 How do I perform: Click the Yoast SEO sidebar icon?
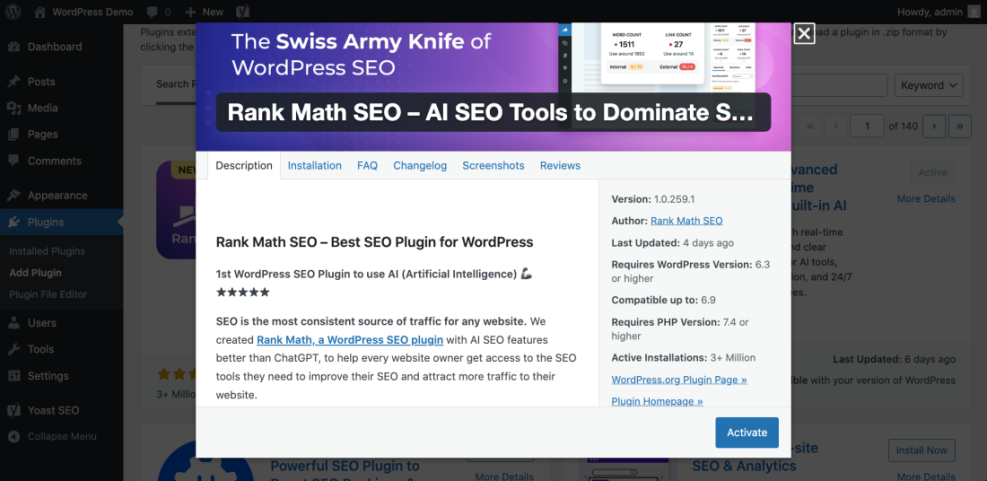(14, 410)
